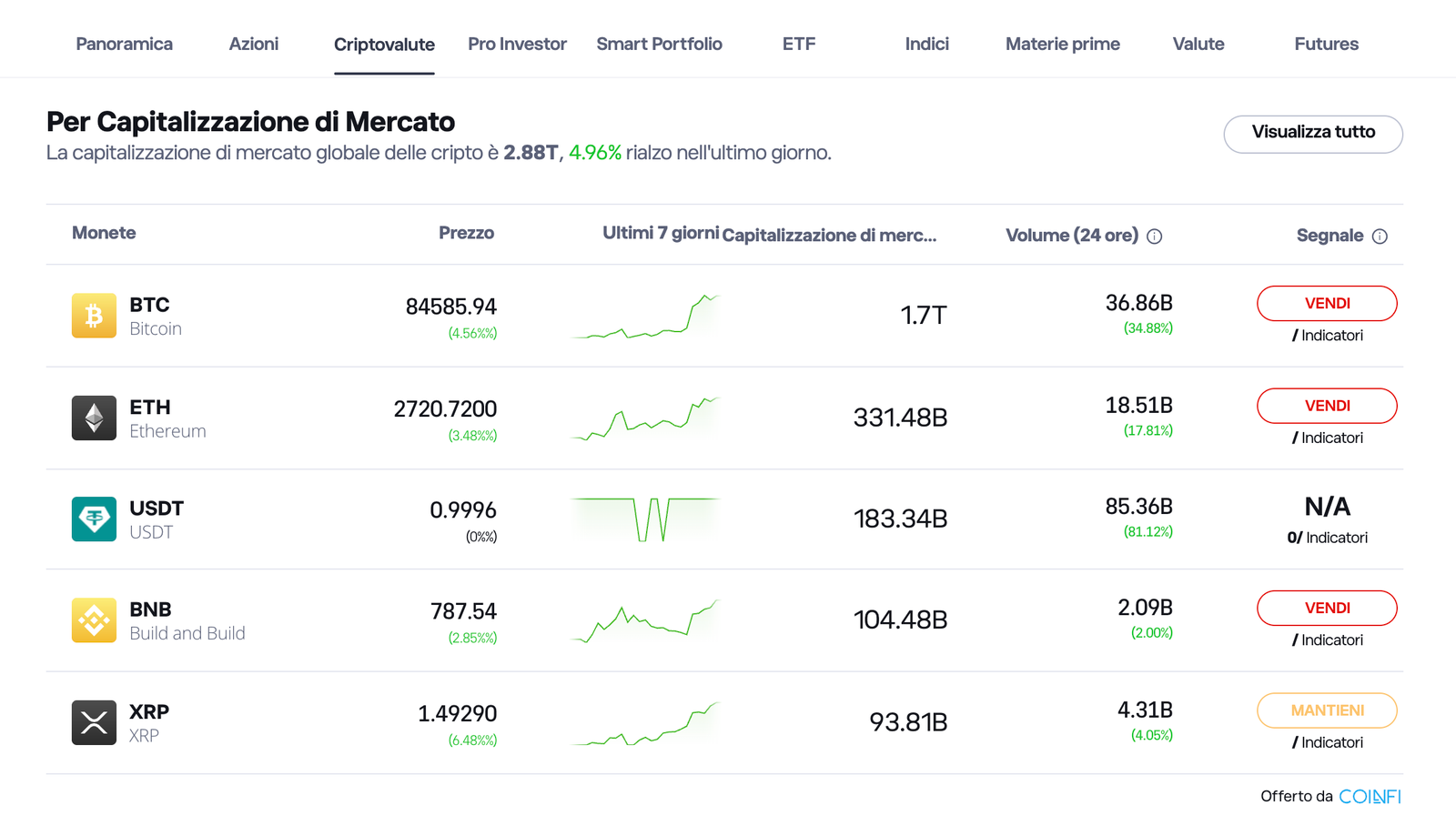This screenshot has height=836, width=1456.
Task: Open USDT 7-day sparkline chart
Action: tap(645, 519)
